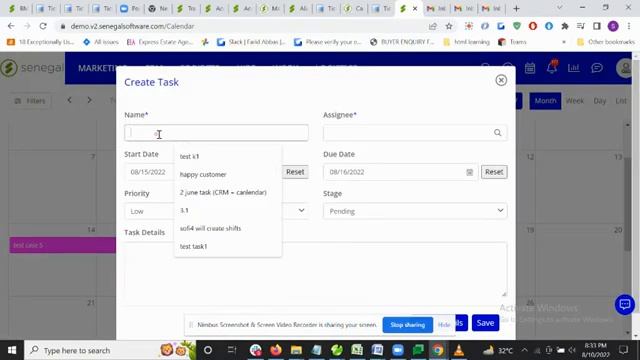This screenshot has width=640, height=360.
Task: Open VLC from the taskbar
Action: pyautogui.click(x=459, y=350)
